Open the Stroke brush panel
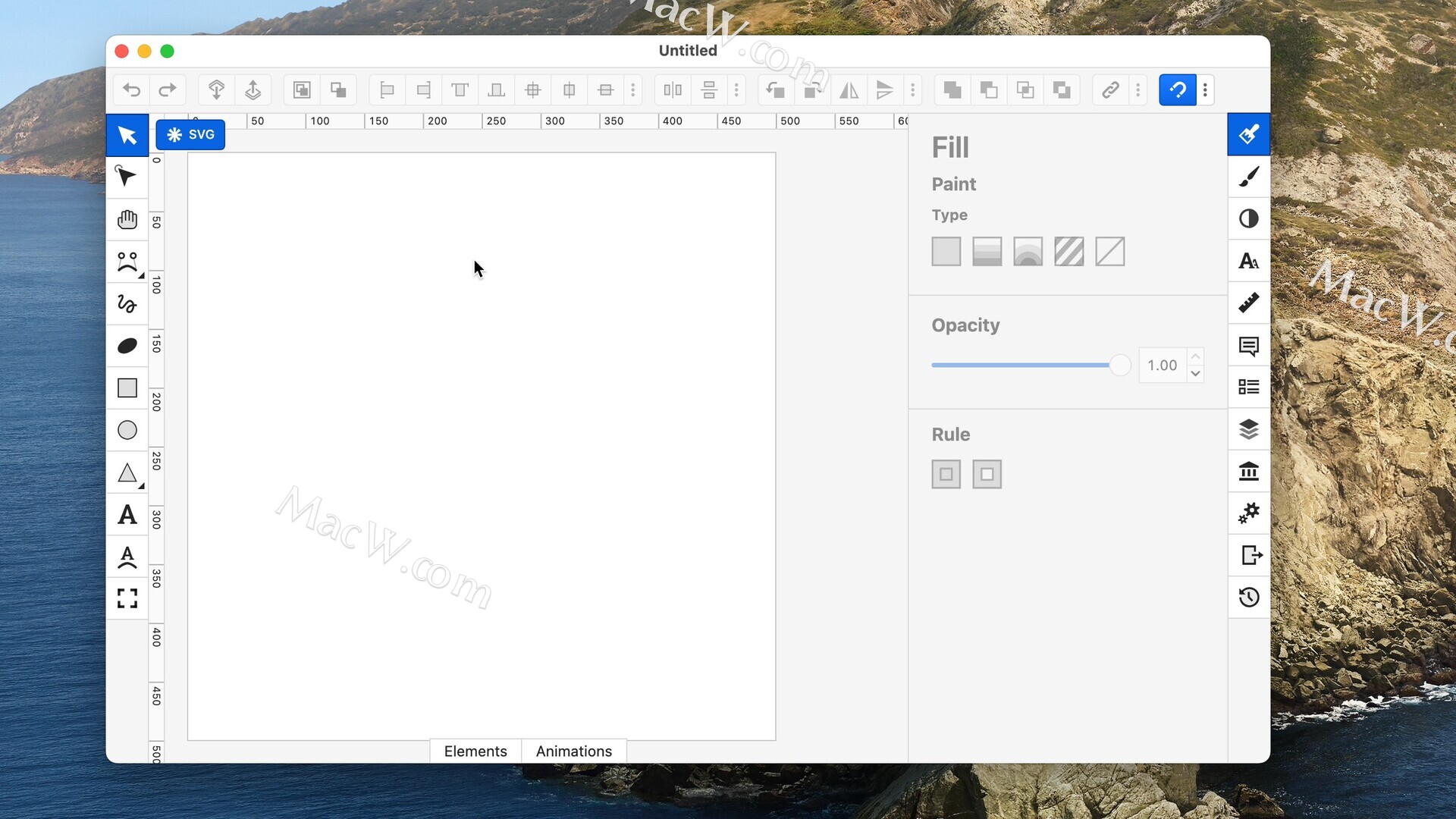Image resolution: width=1456 pixels, height=819 pixels. click(1249, 177)
